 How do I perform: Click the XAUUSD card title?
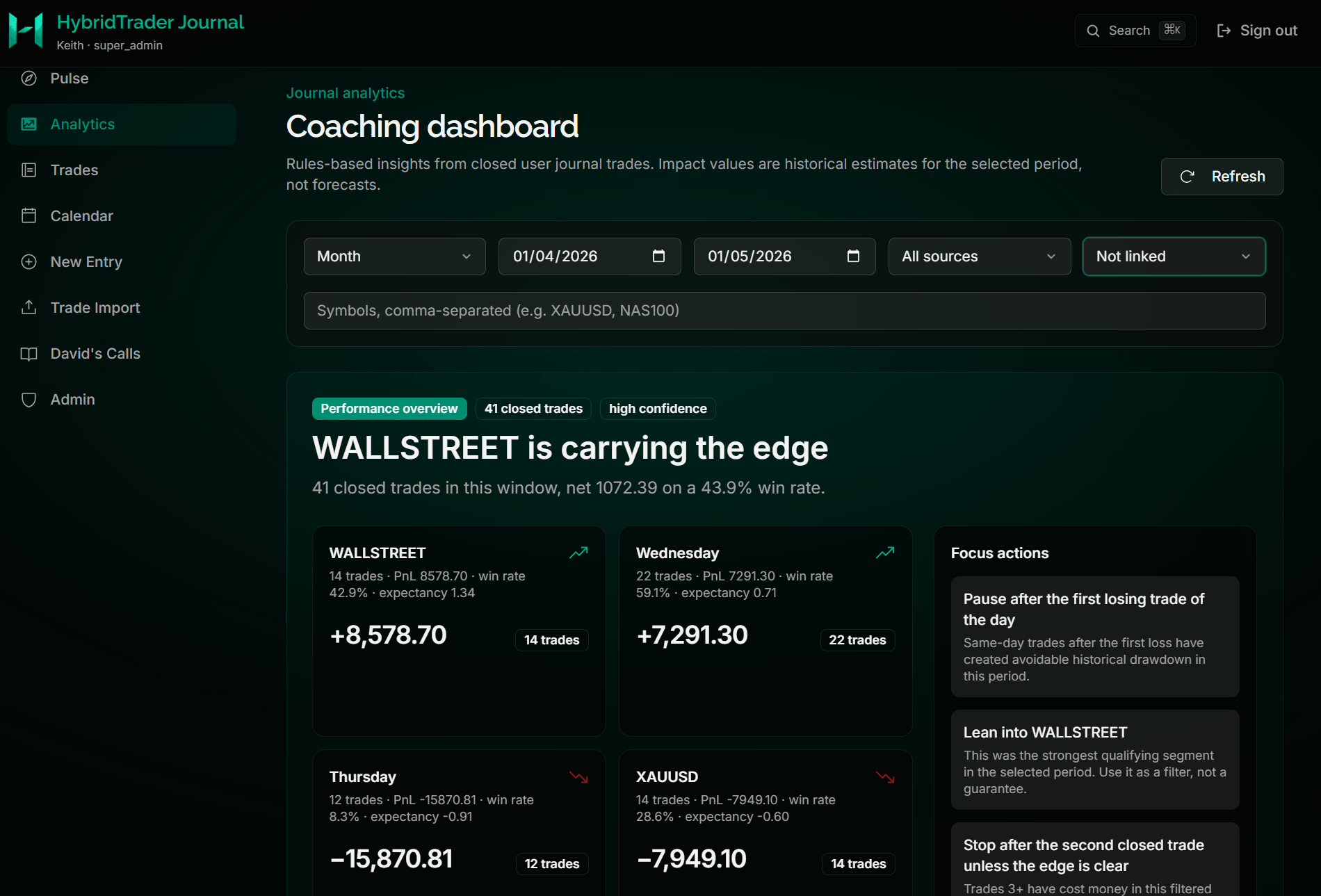coord(667,777)
